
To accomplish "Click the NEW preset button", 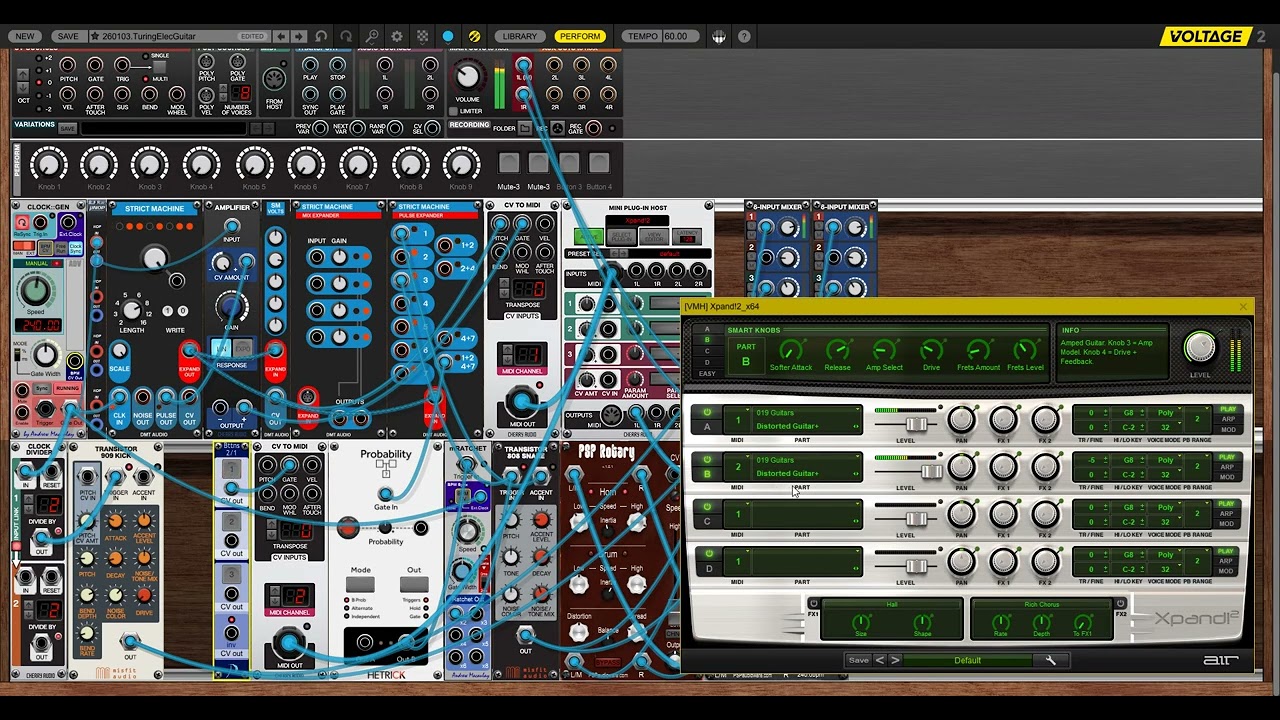I will (x=25, y=36).
